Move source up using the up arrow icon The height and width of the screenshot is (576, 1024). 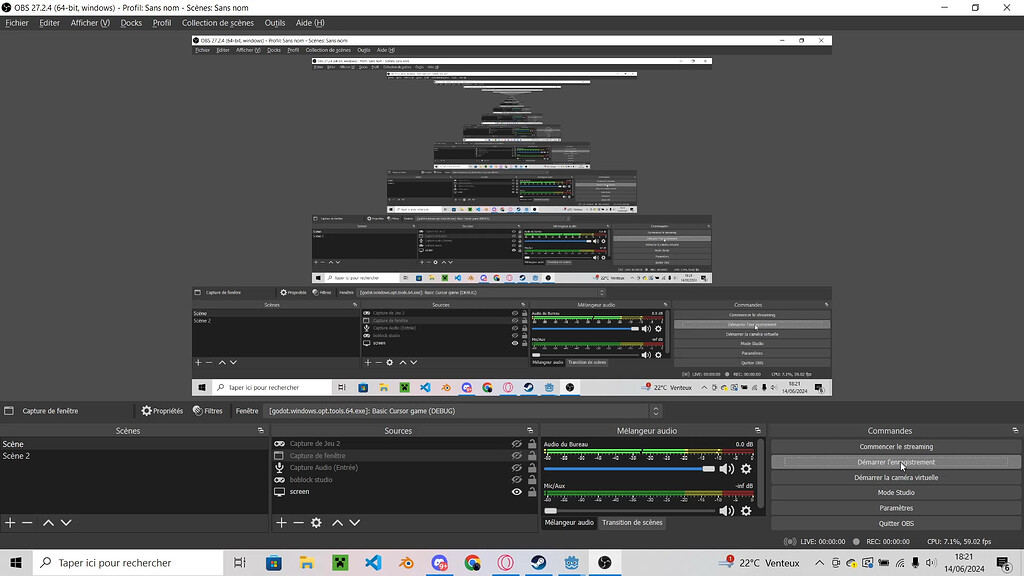click(337, 522)
